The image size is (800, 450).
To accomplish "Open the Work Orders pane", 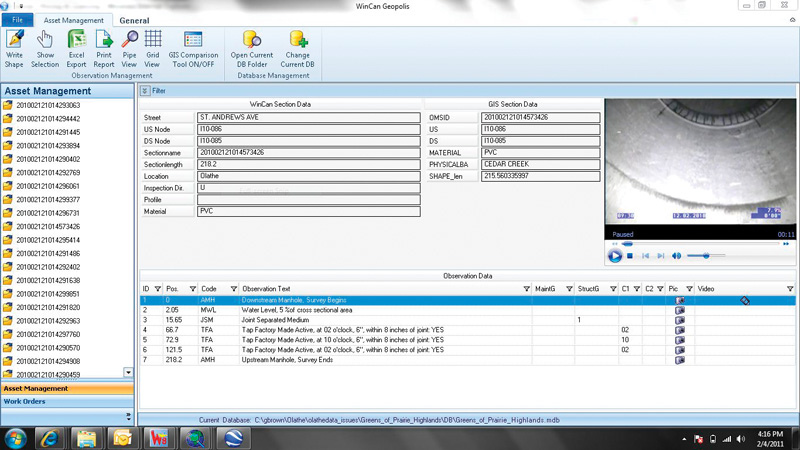I will (x=25, y=402).
